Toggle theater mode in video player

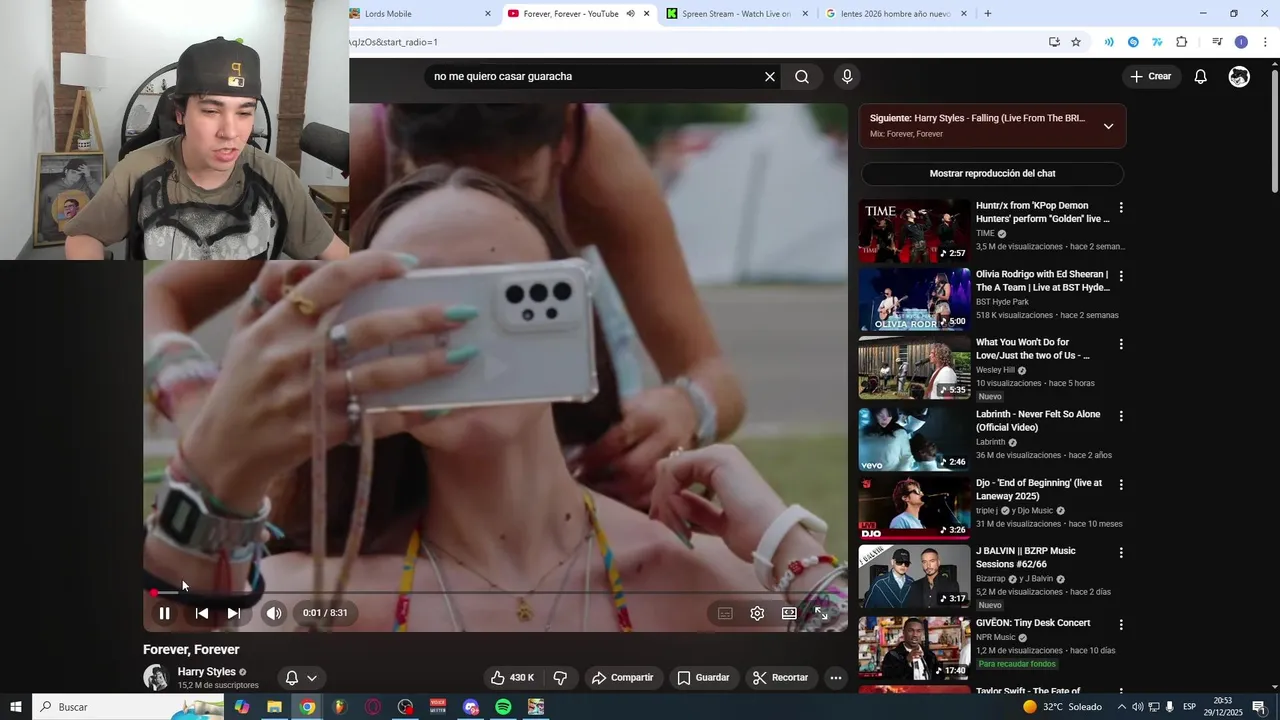tap(789, 613)
